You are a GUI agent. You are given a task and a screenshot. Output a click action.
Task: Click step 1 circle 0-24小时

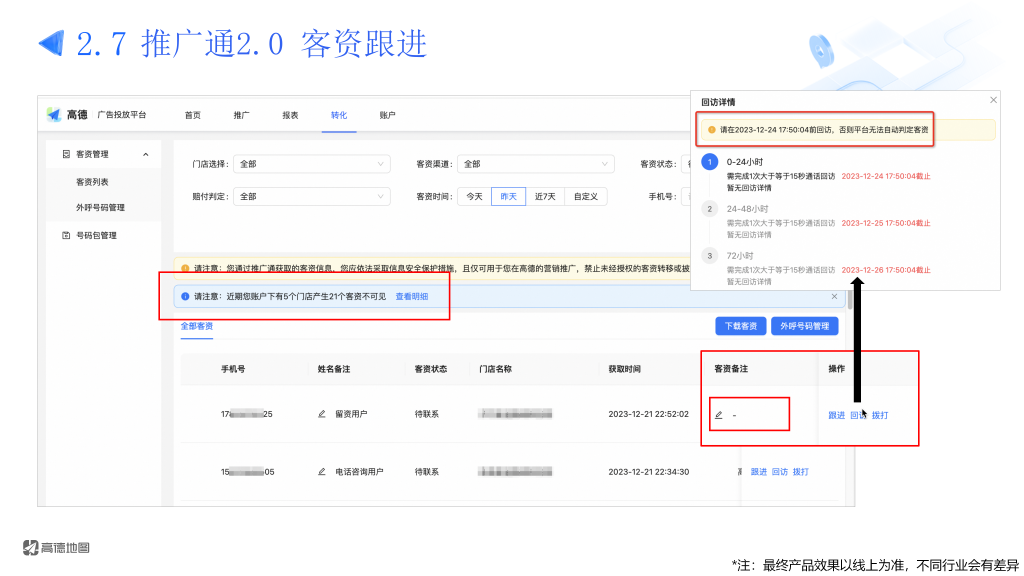coord(710,162)
